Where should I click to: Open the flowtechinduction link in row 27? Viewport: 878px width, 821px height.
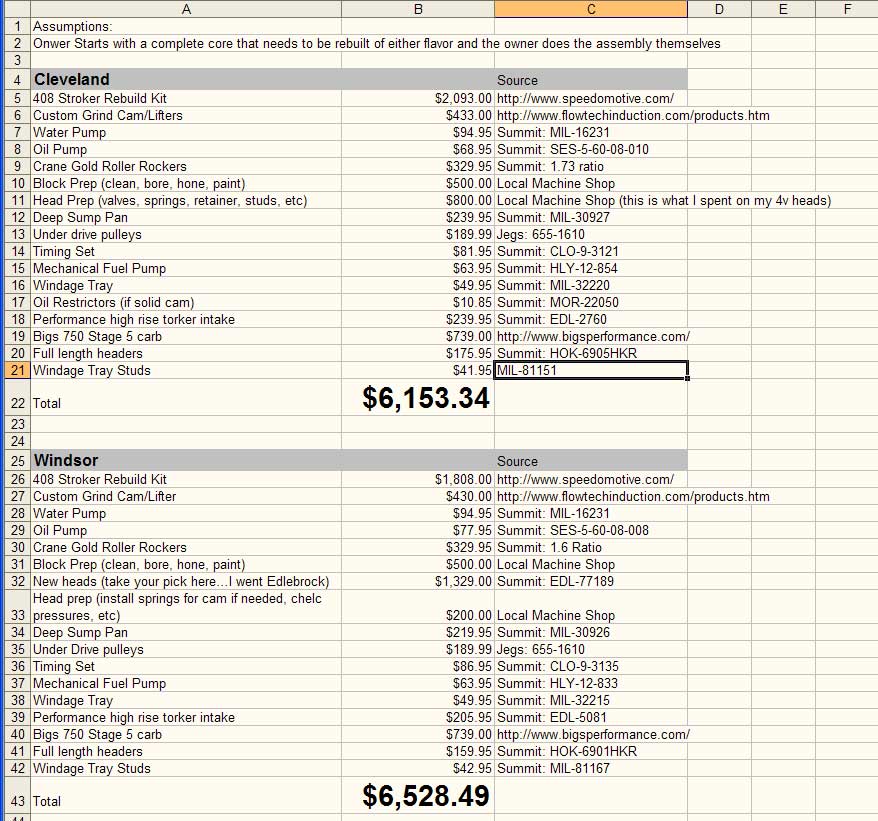pos(633,496)
